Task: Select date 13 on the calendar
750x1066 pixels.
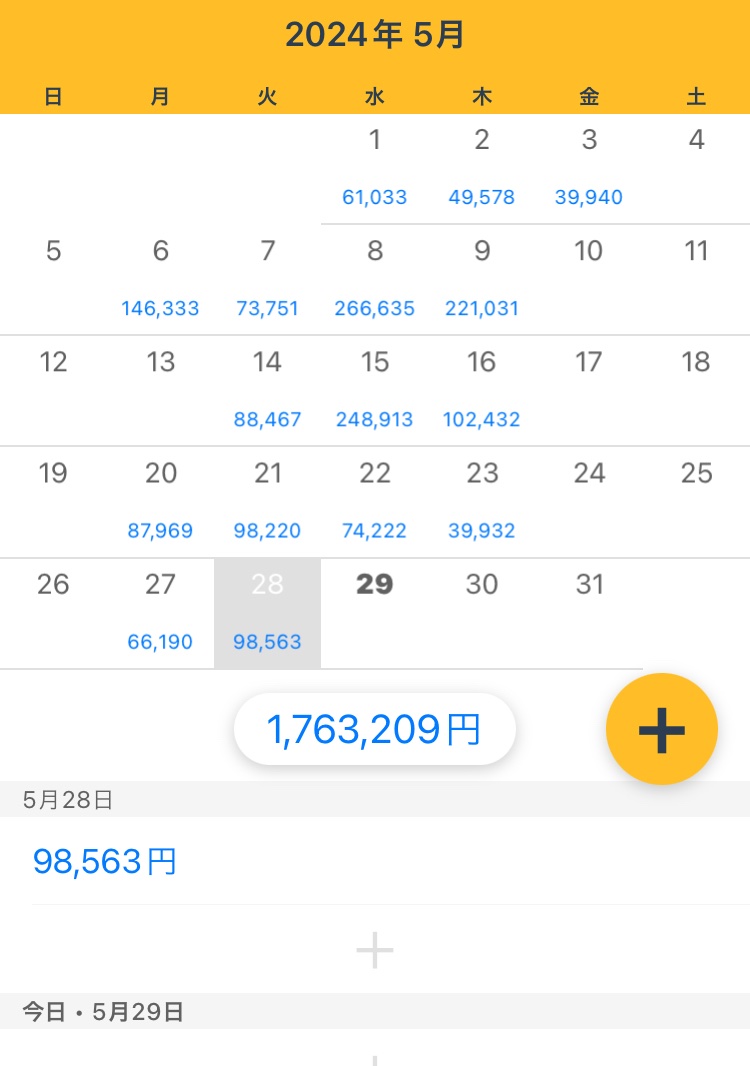Action: click(160, 391)
